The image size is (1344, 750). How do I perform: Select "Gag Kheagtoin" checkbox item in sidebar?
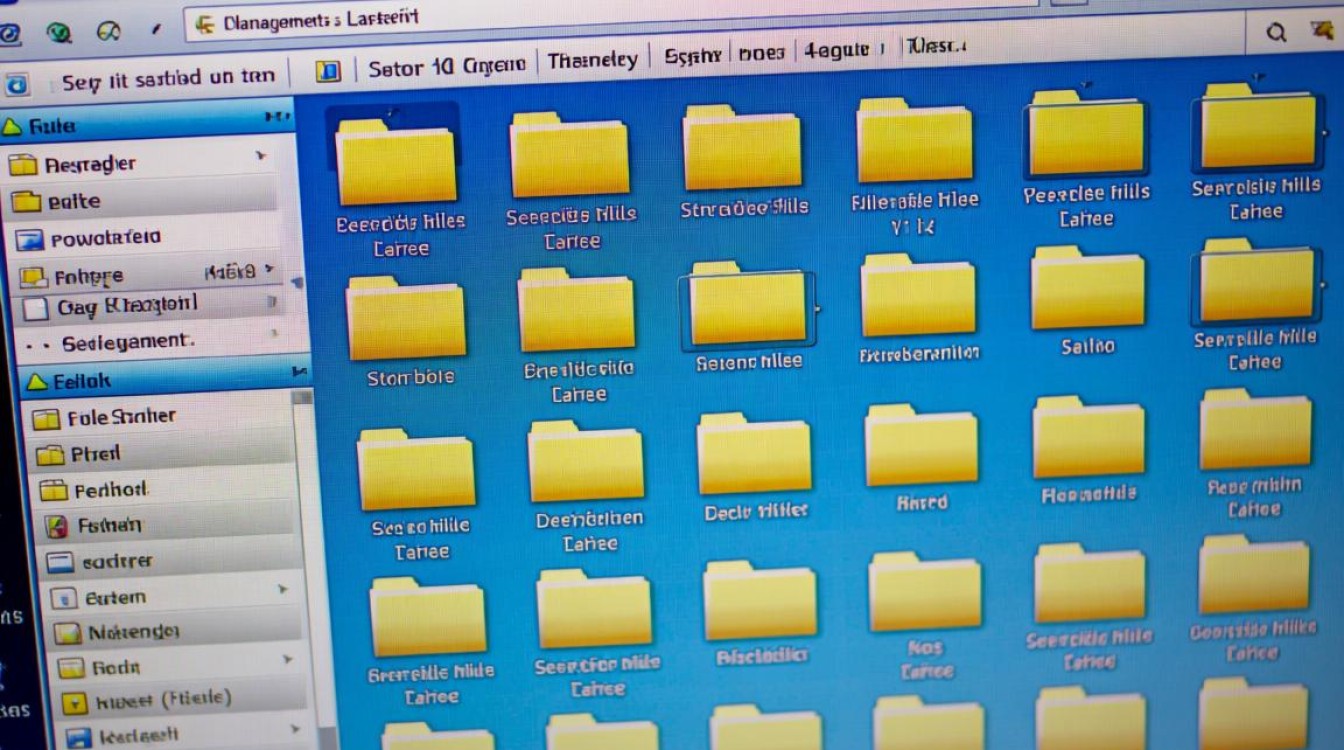tap(36, 308)
